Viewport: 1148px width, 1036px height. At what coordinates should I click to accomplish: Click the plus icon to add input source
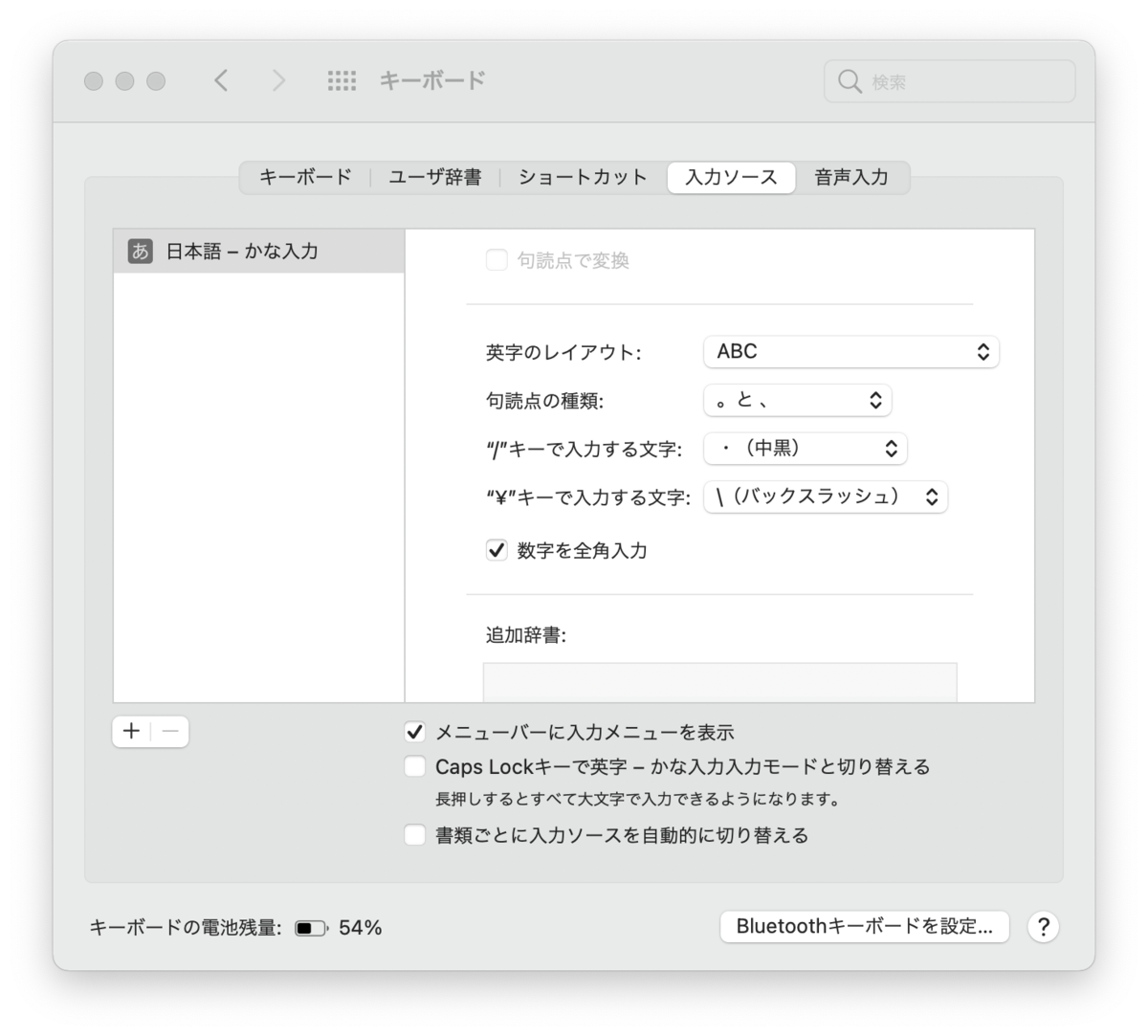pos(130,731)
